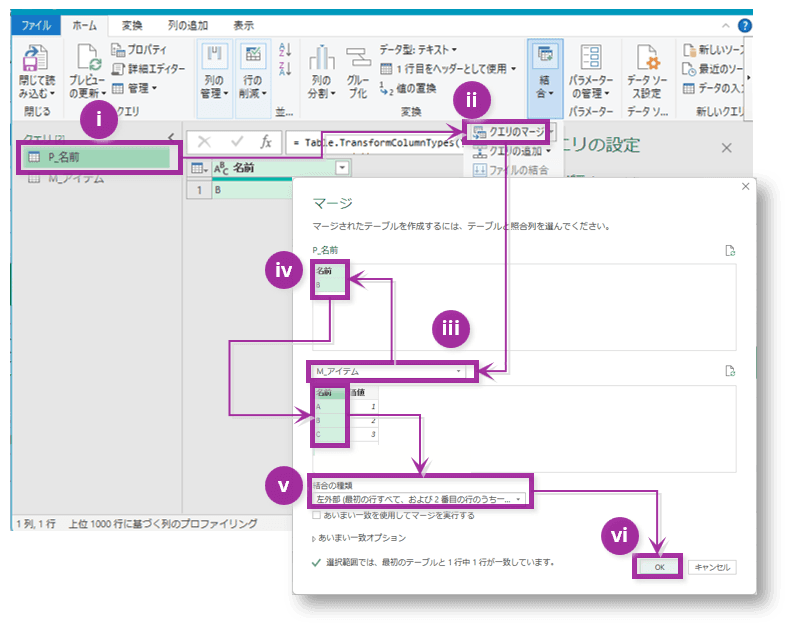
Task: Select cell B in row 1 of the preview
Action: point(251,190)
